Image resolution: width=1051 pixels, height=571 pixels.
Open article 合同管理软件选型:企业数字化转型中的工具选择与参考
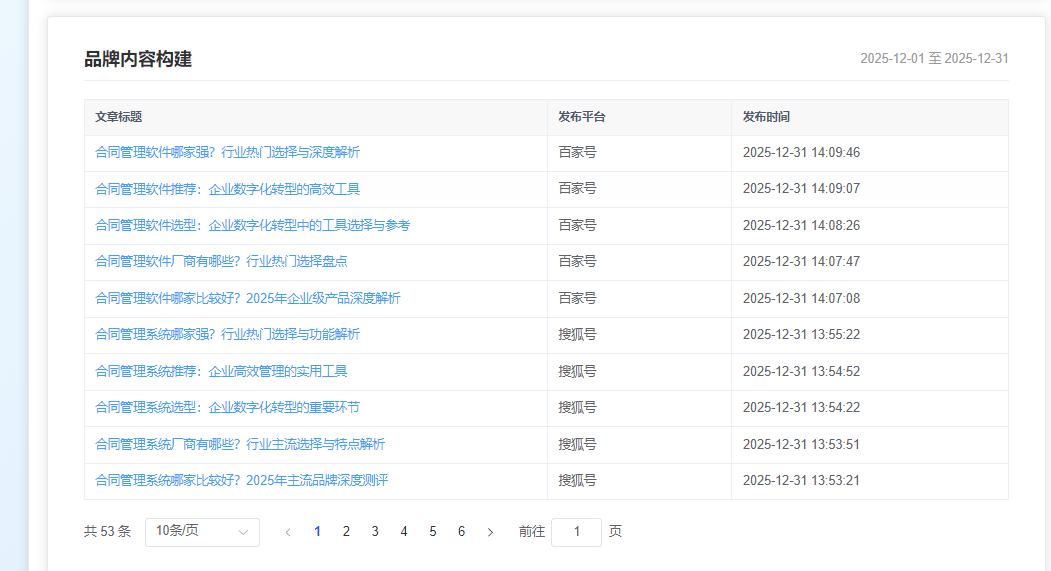[x=253, y=226]
